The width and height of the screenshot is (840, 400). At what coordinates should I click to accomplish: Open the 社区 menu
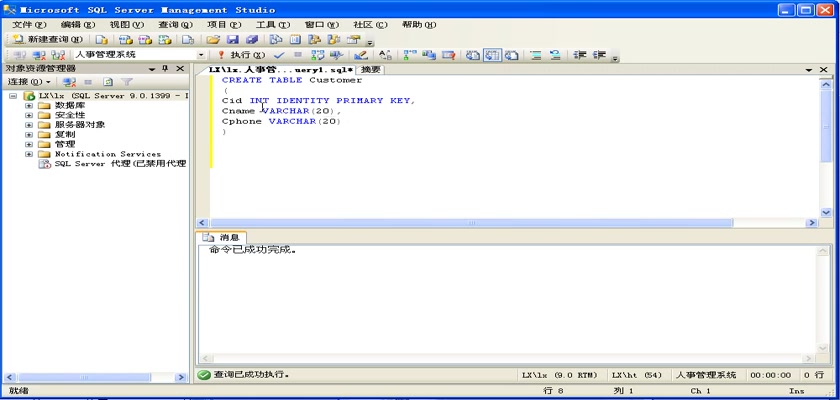370,25
